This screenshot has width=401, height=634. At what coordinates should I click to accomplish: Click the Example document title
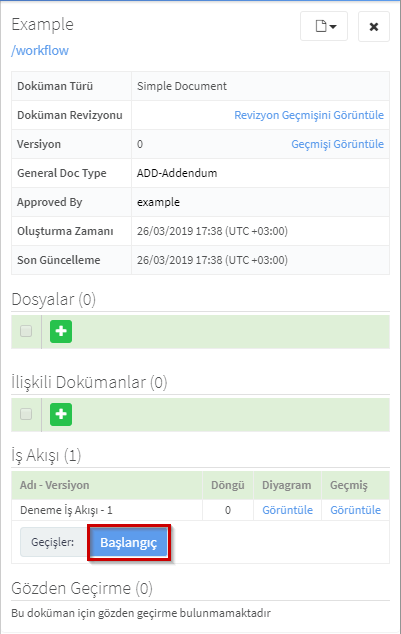[42, 25]
